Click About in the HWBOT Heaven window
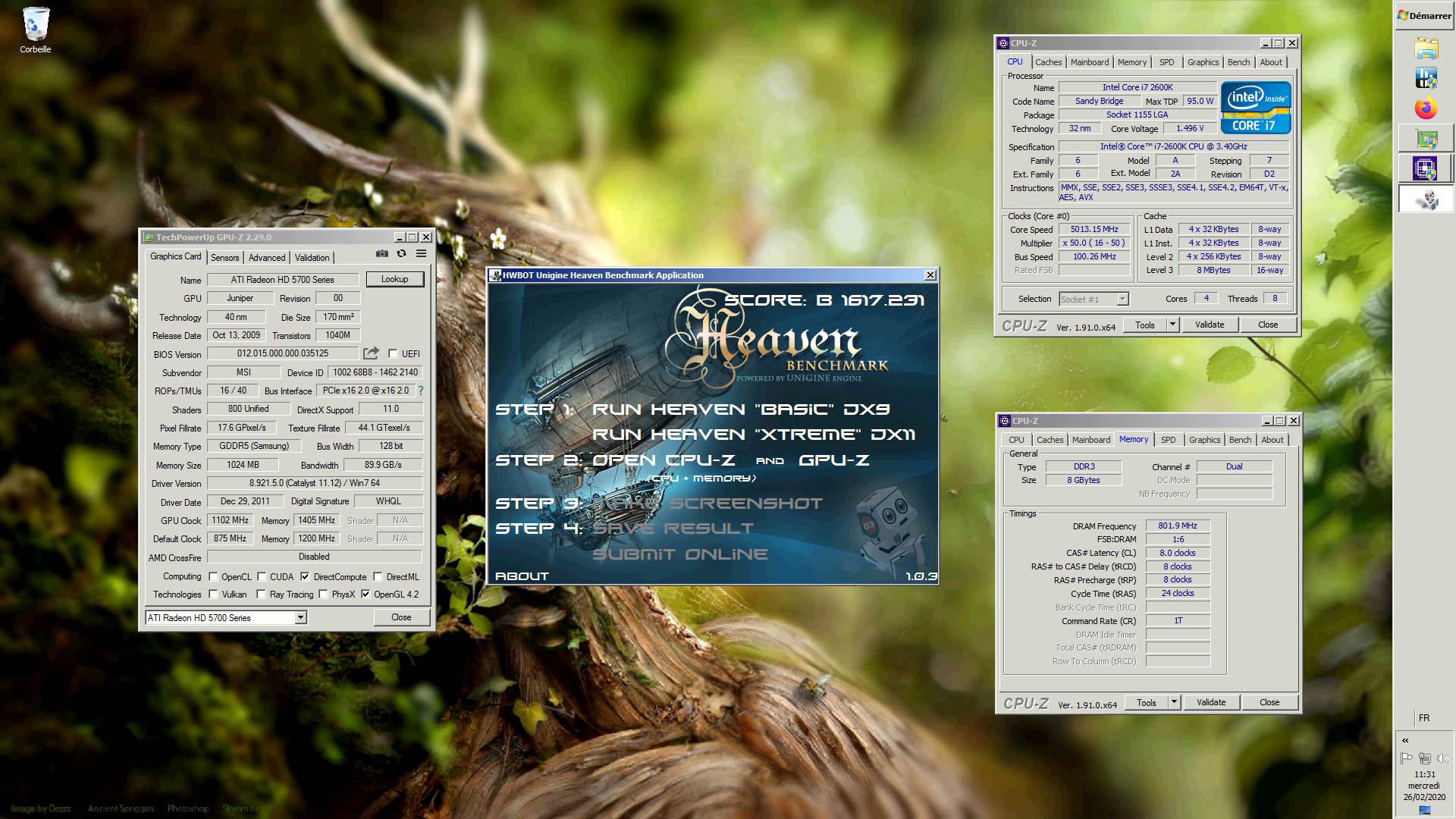Viewport: 1456px width, 819px height. click(x=522, y=576)
